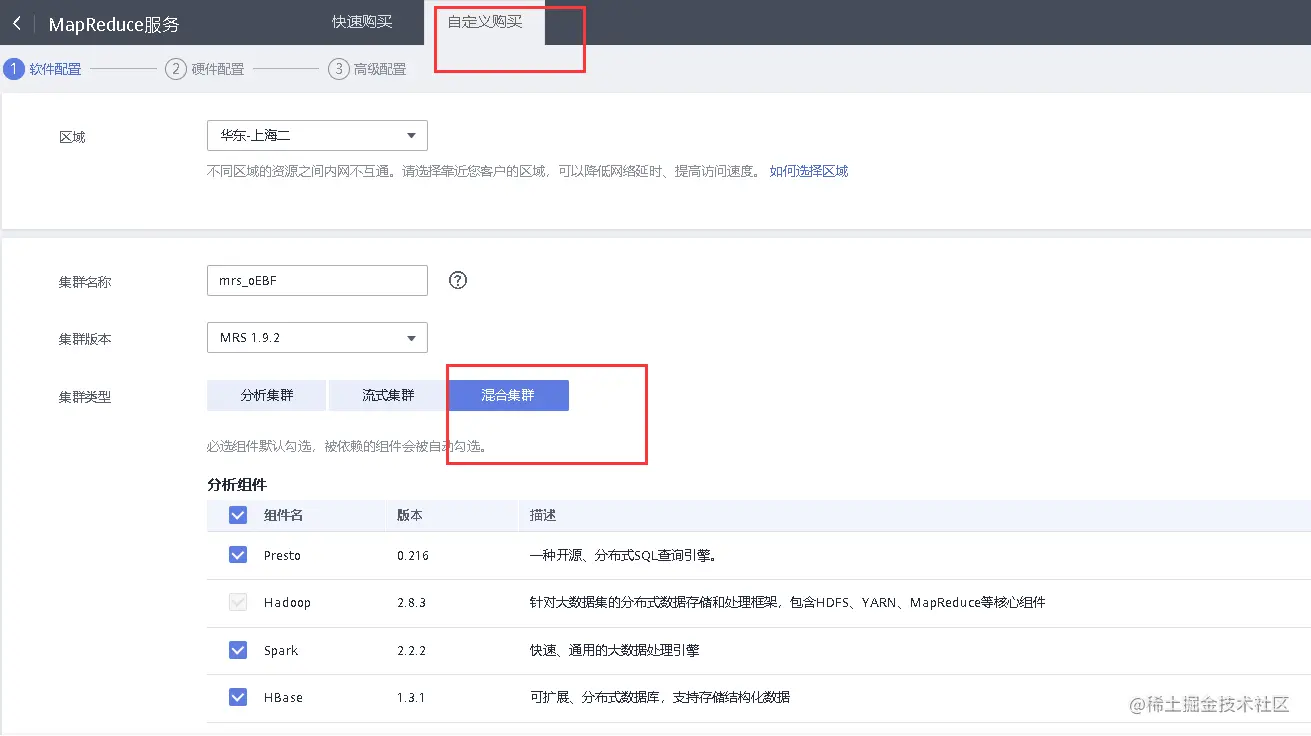Click the 集群名称 input field
Viewport: 1311px width, 736px height.
point(317,281)
